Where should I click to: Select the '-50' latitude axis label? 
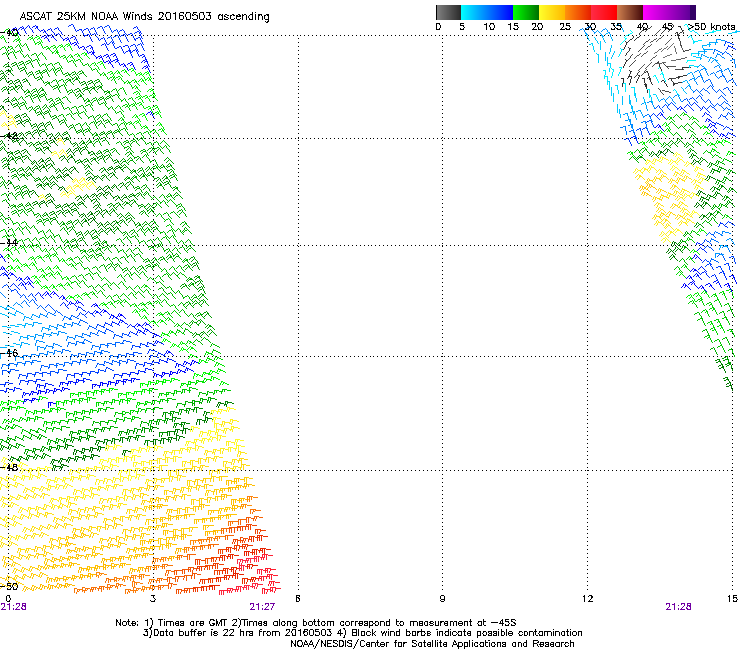tap(9, 586)
